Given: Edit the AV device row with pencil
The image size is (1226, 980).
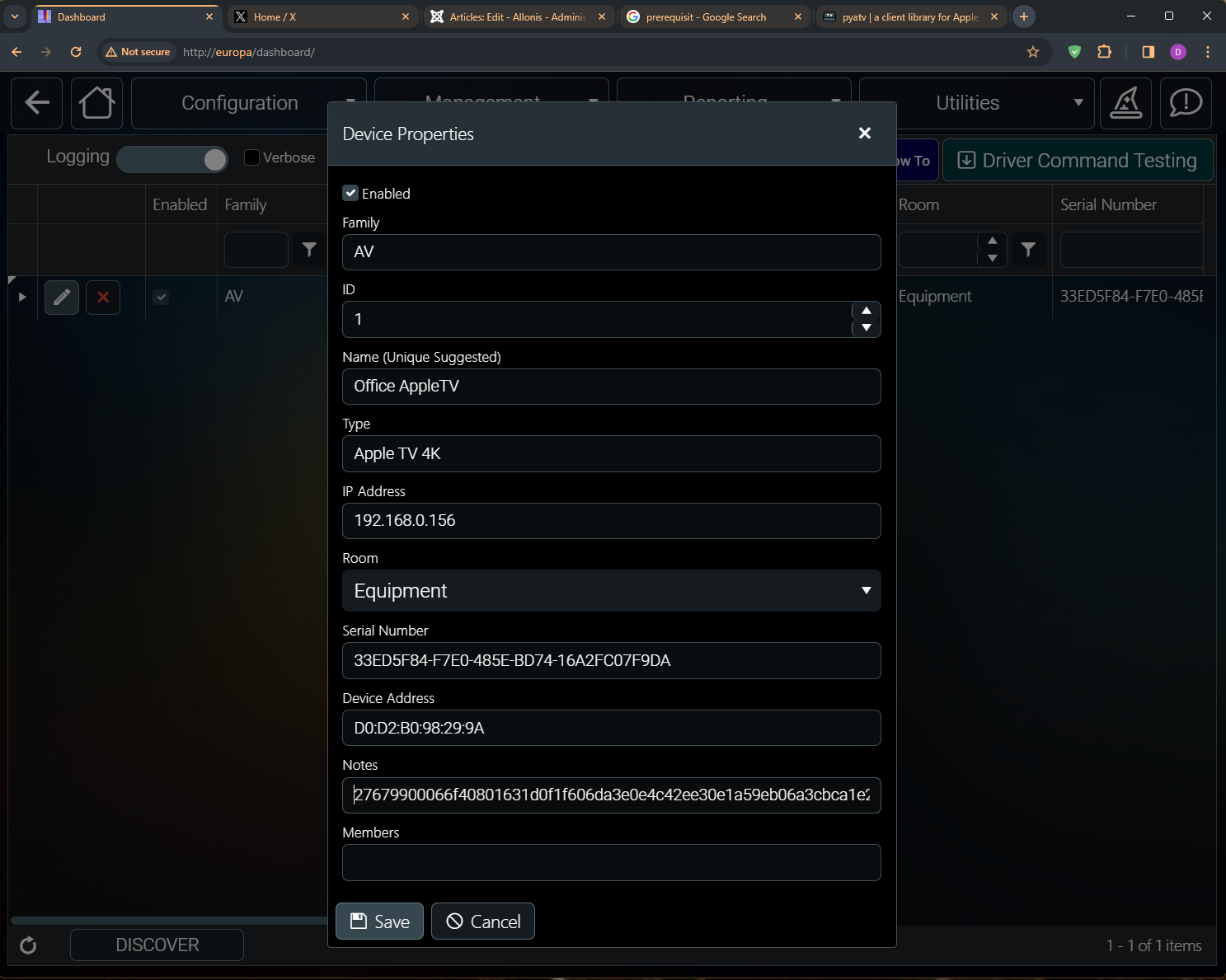Looking at the screenshot, I should [62, 298].
